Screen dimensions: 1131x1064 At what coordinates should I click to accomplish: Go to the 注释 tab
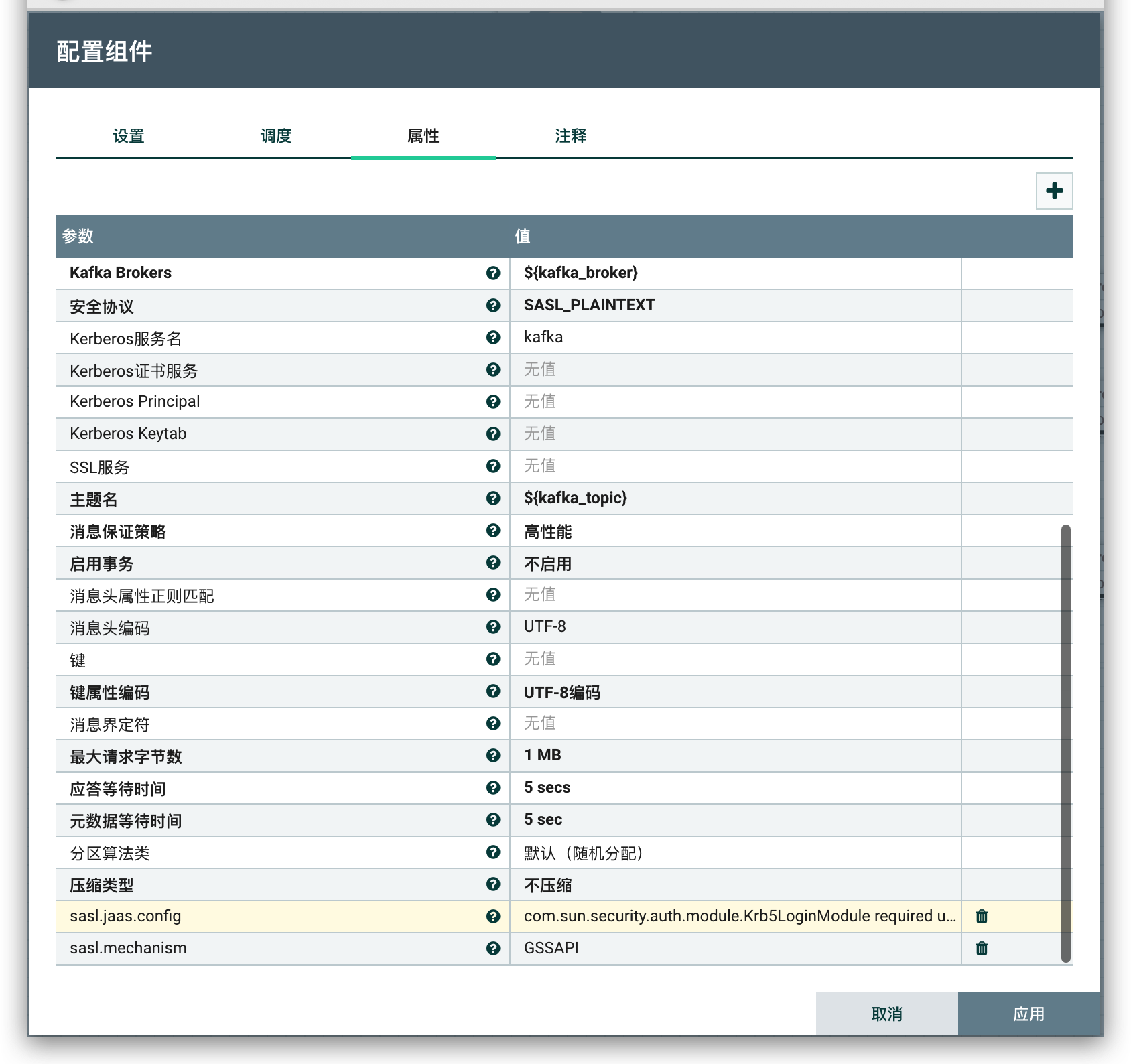(571, 136)
